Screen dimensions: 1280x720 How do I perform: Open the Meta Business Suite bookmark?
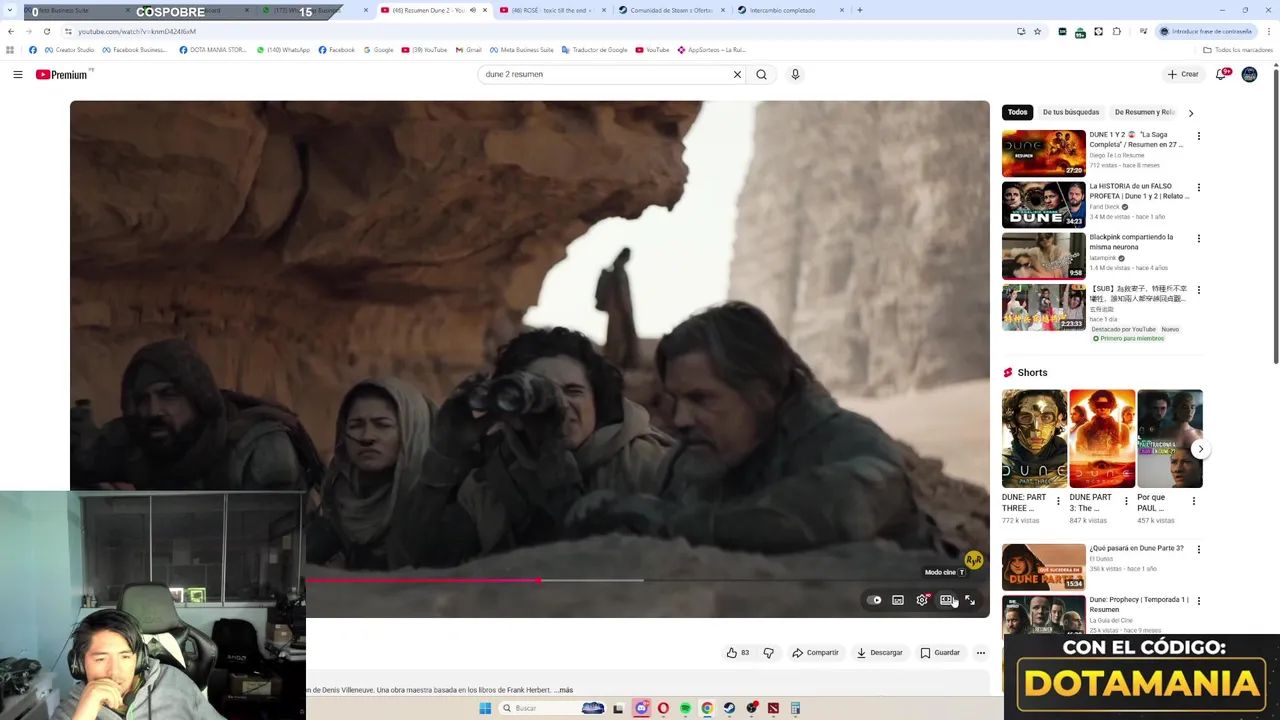pos(521,50)
